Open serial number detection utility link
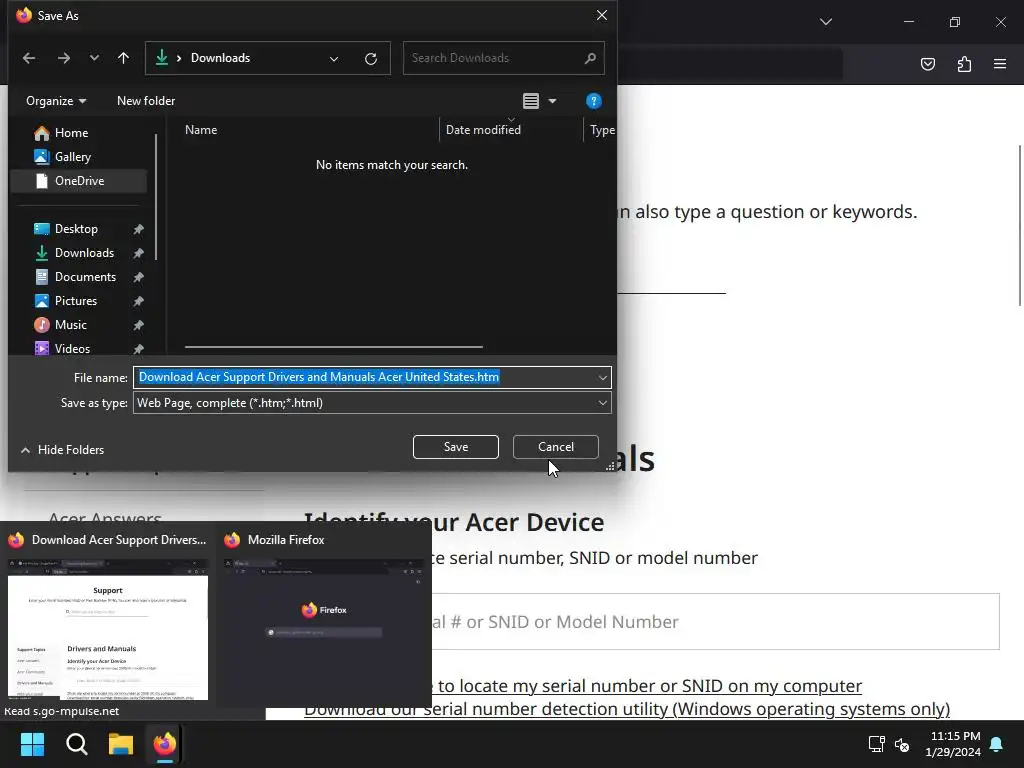 (x=627, y=709)
